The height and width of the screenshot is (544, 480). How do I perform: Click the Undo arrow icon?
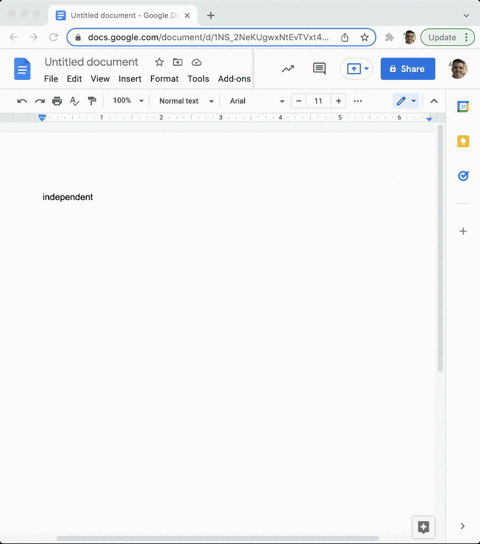pyautogui.click(x=22, y=101)
